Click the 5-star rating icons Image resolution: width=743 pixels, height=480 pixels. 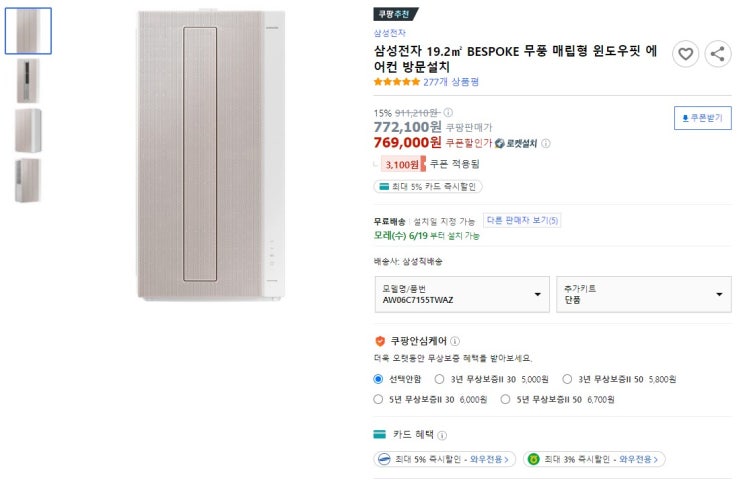pos(396,82)
